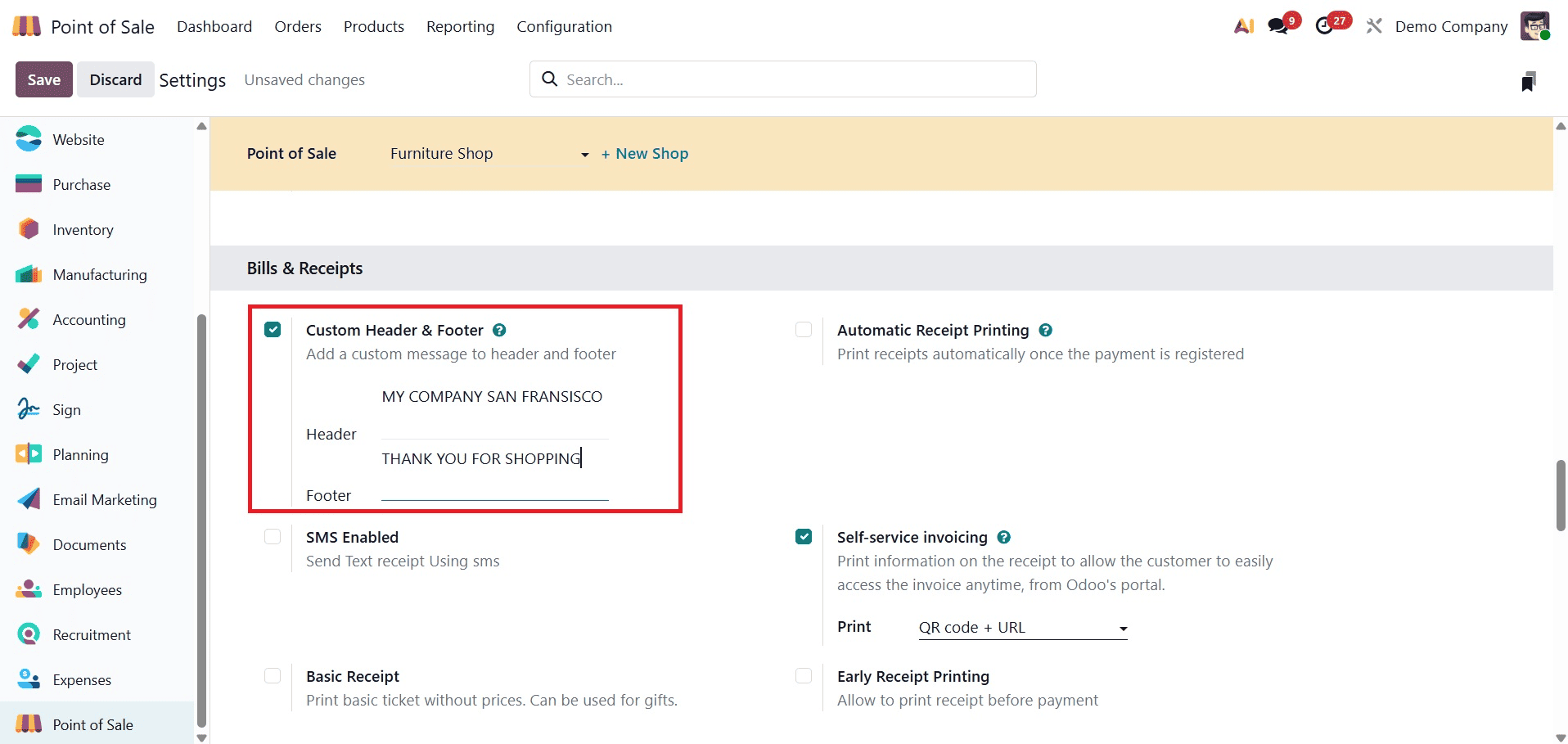This screenshot has width=1568, height=744.
Task: Switch to the Reporting menu
Action: (460, 26)
